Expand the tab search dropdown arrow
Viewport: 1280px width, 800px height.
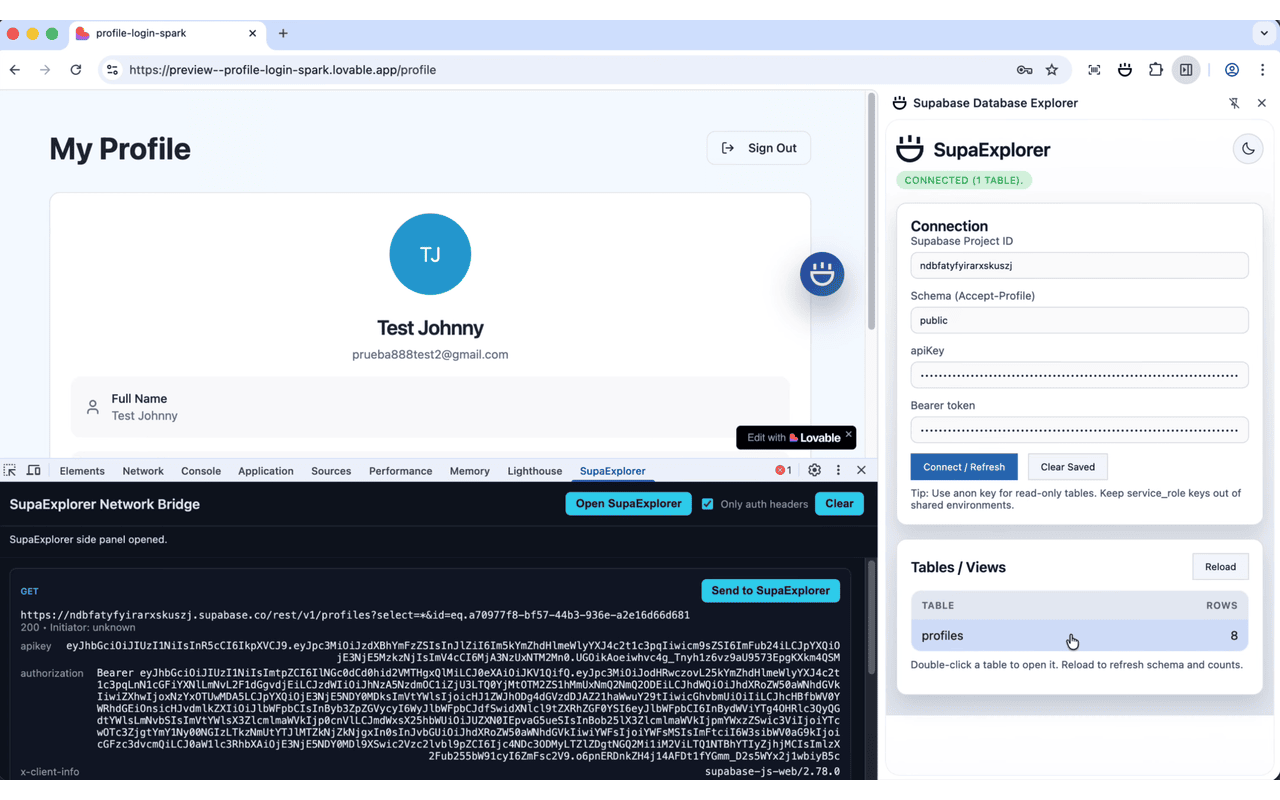(1264, 33)
